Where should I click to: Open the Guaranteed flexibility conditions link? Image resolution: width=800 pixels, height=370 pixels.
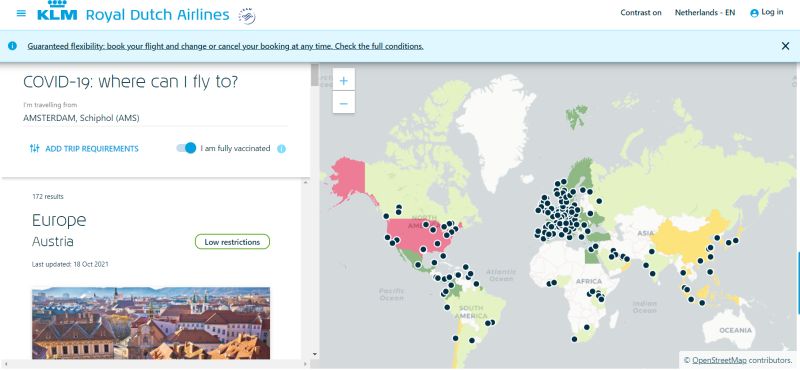coord(226,46)
